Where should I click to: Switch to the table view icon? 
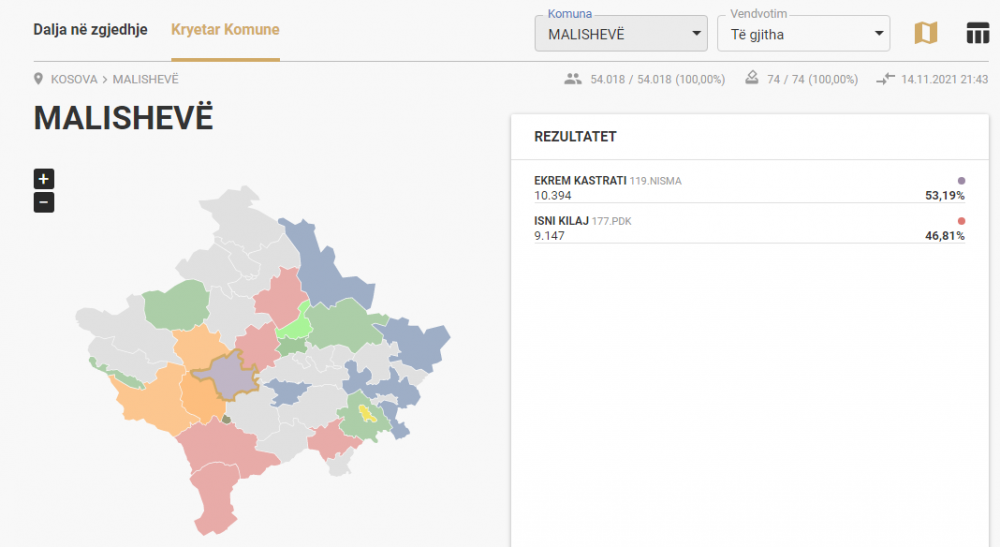coord(977,33)
